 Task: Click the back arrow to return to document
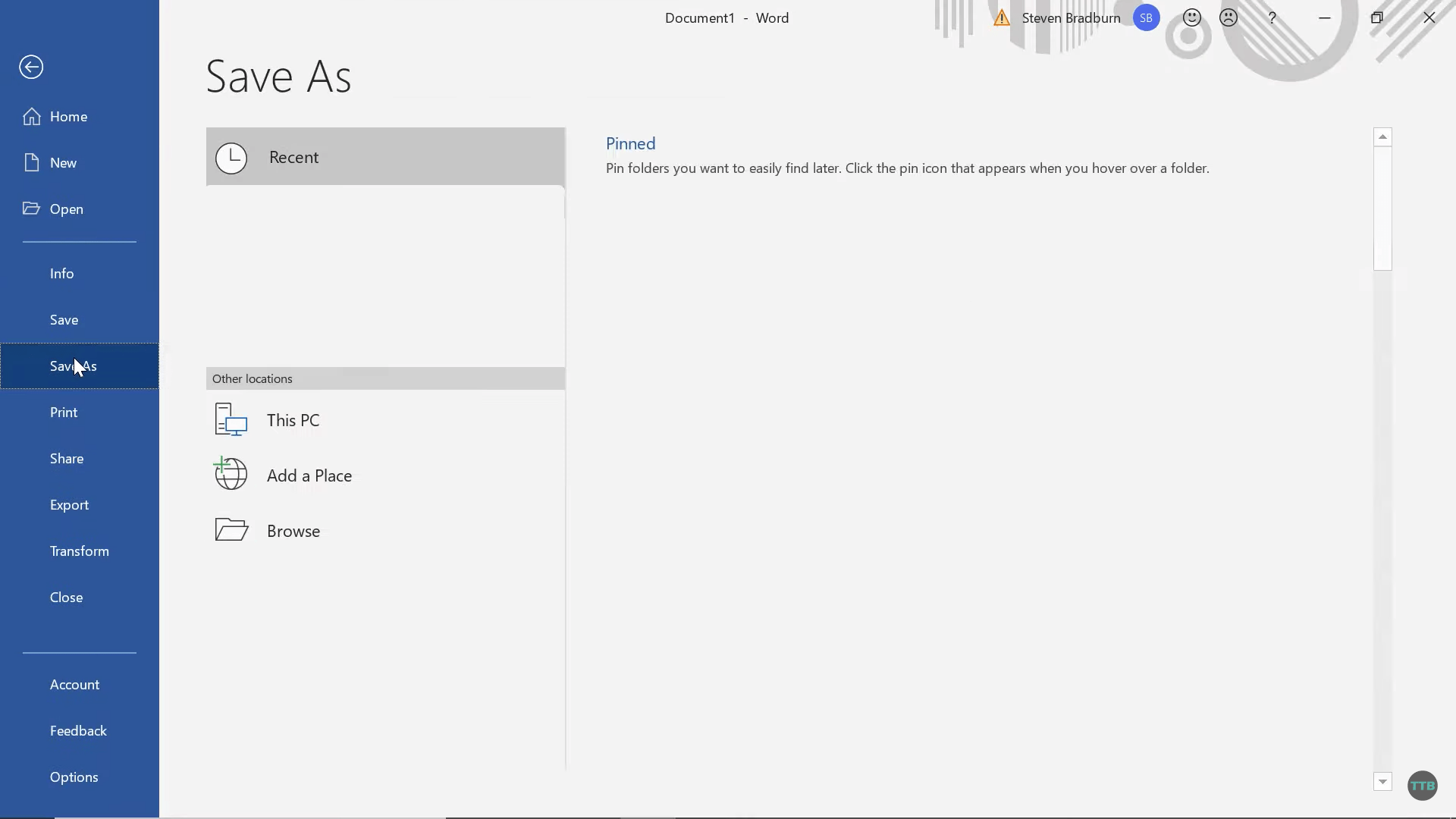pos(31,67)
